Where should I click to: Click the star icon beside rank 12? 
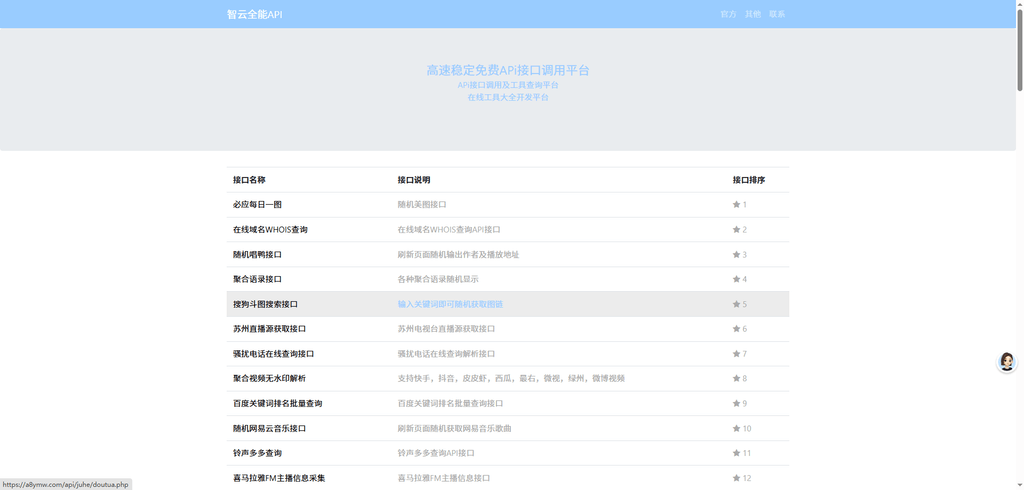point(737,478)
